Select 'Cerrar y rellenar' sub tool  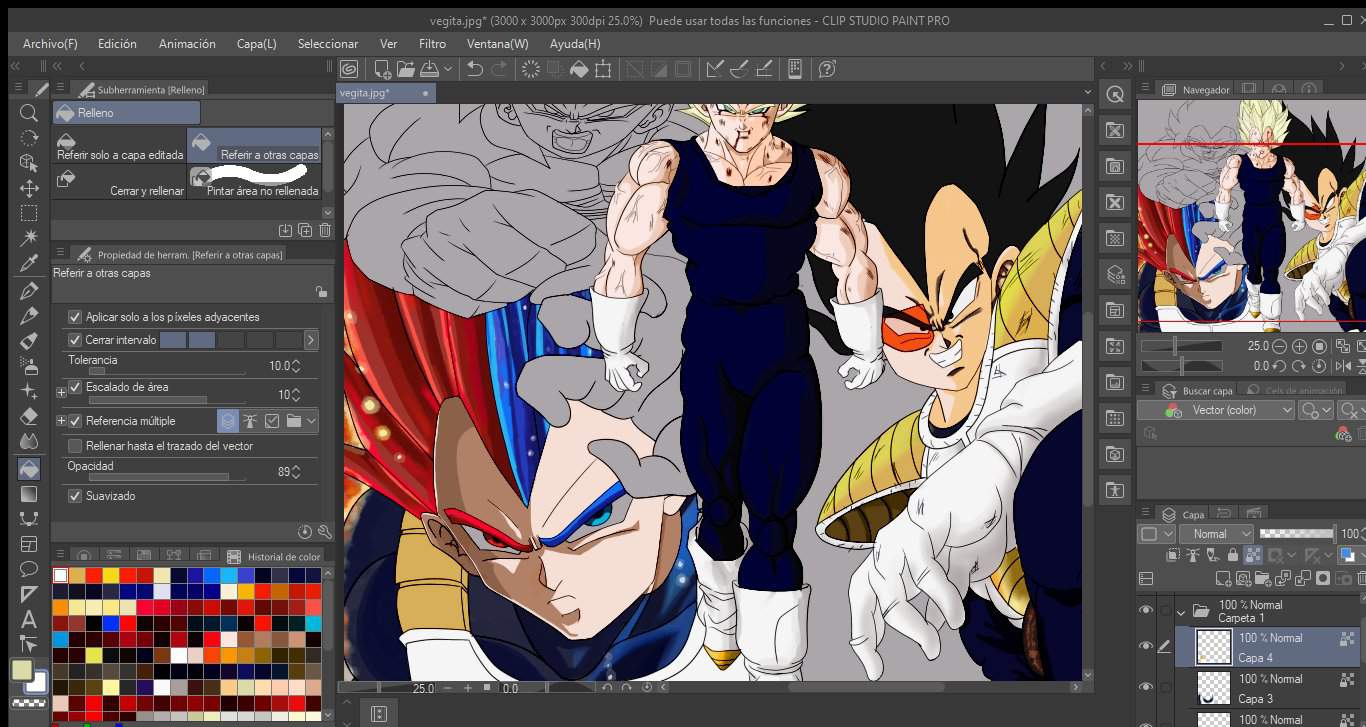[120, 181]
